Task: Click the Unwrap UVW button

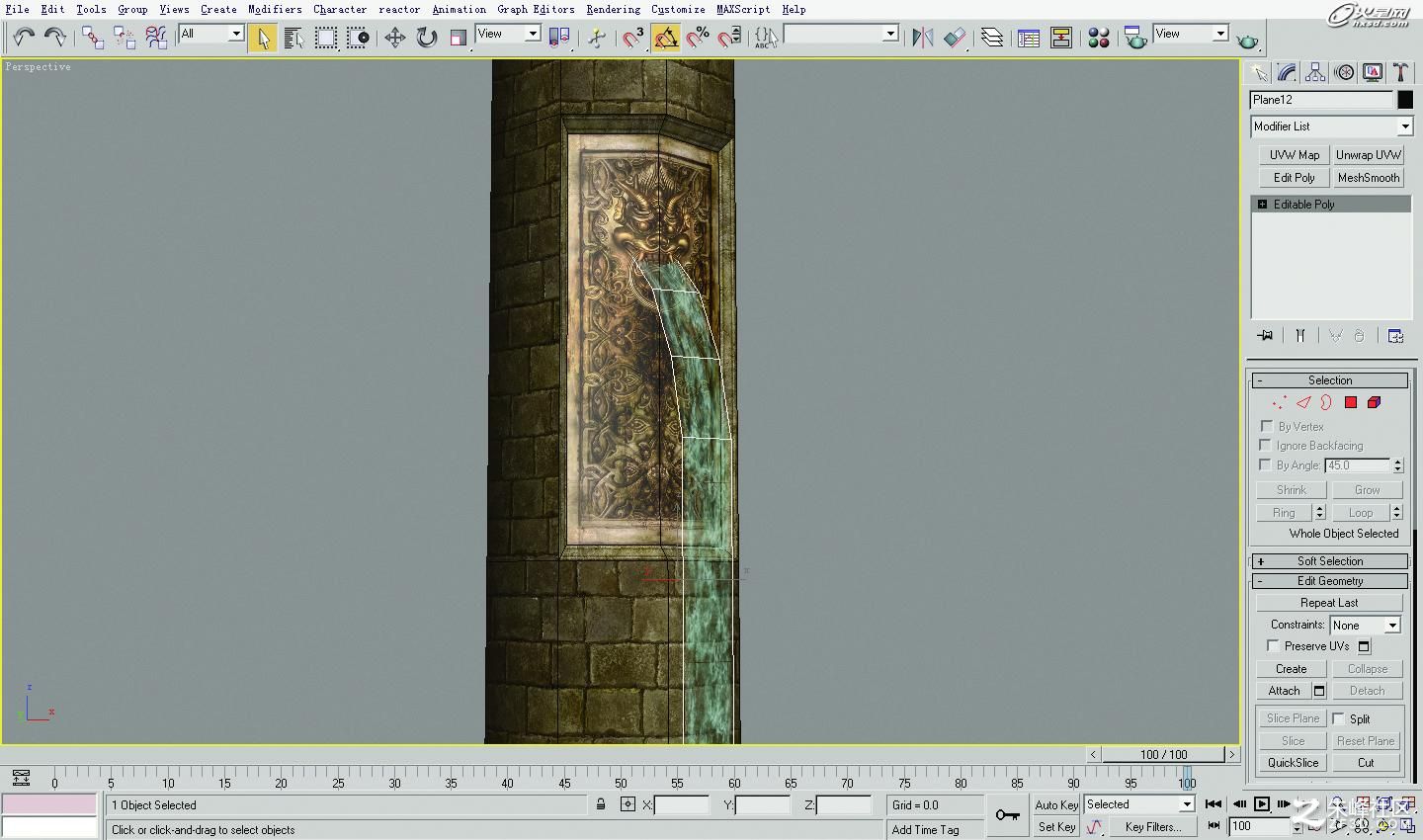Action: click(x=1369, y=155)
